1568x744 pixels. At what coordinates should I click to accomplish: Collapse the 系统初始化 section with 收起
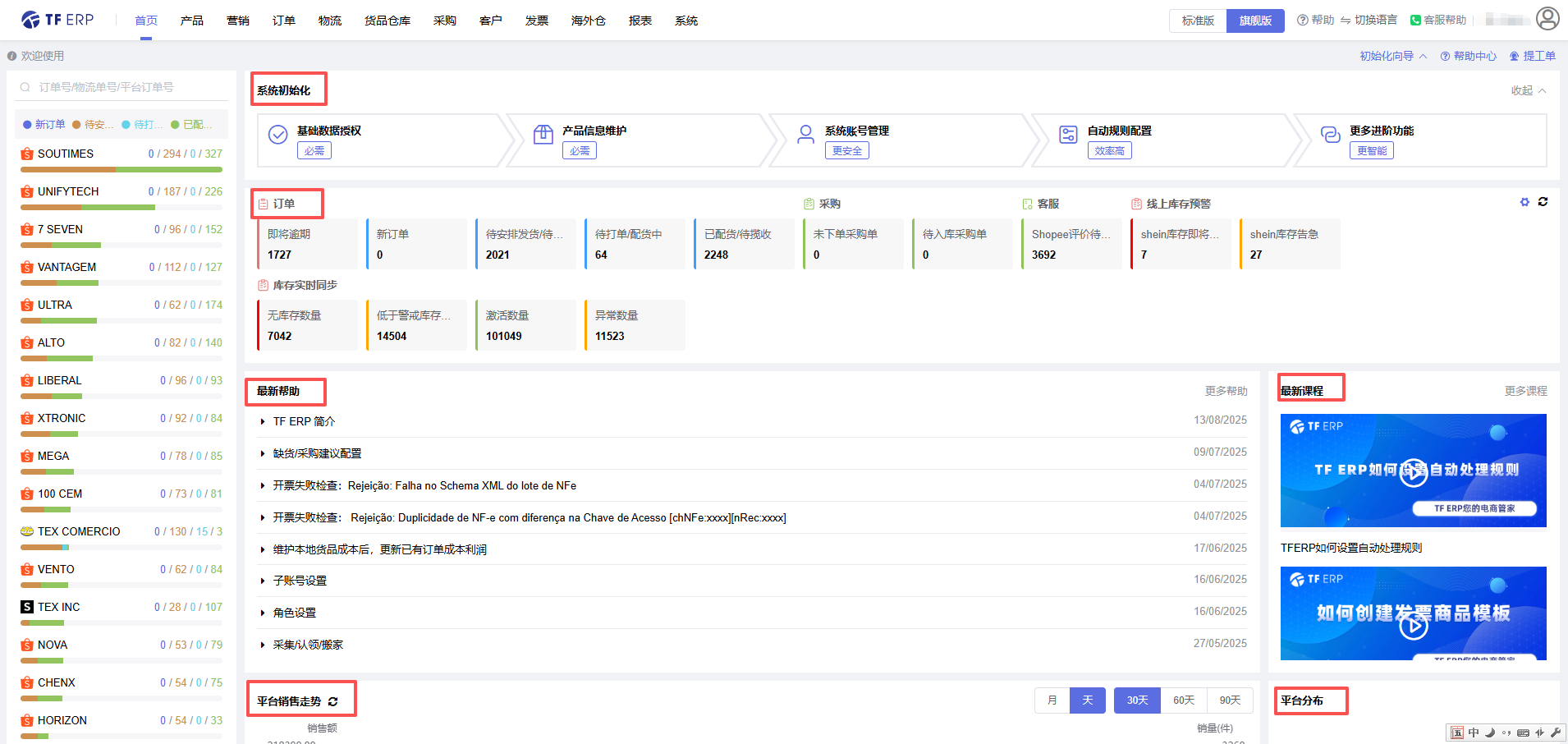[1528, 90]
